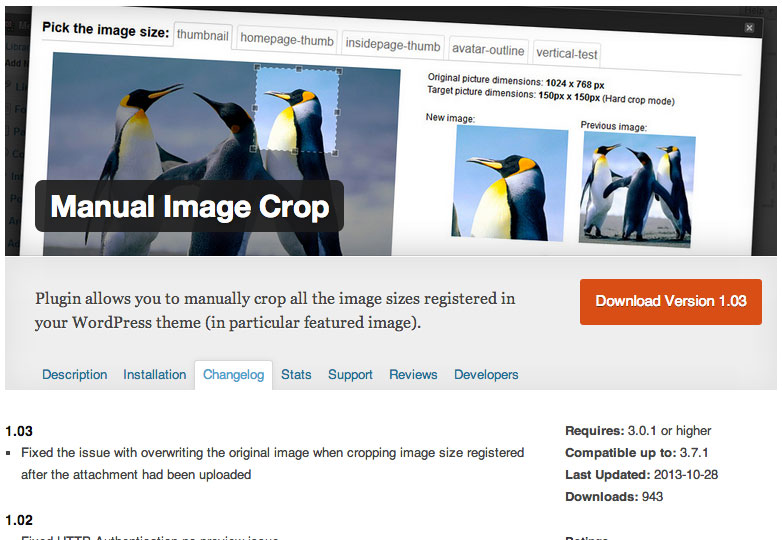Click the Downloads: 943 text
Screen dimensions: 782x540
coord(614,497)
